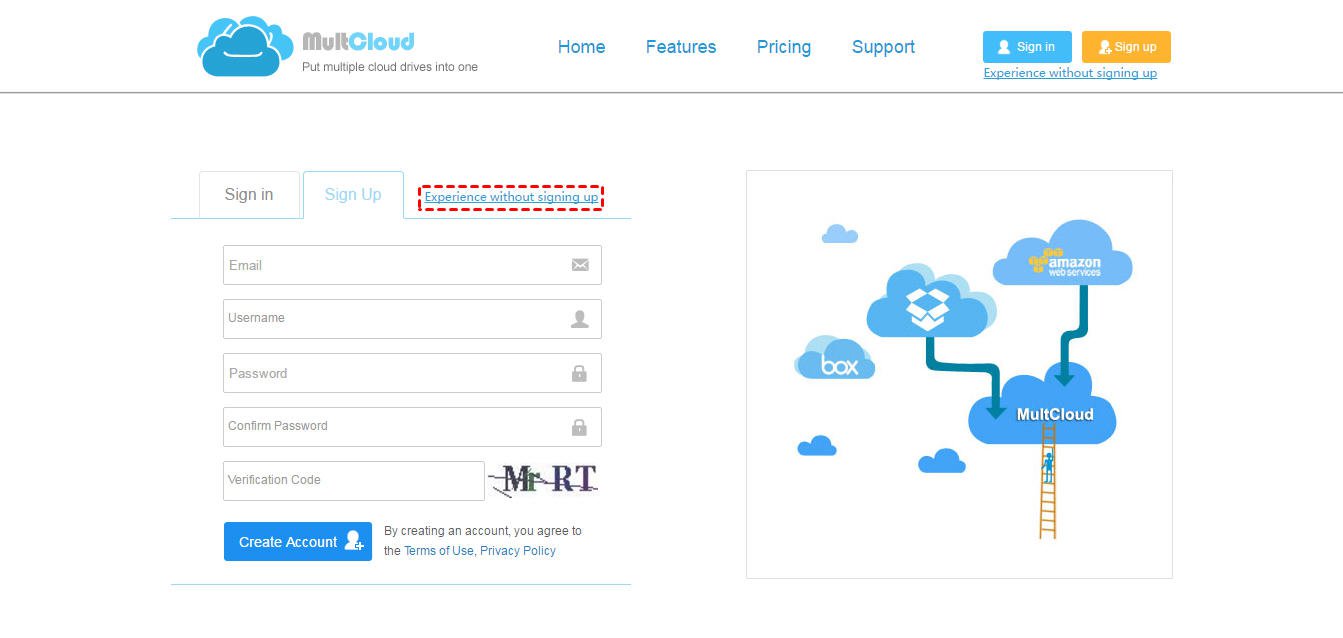
Task: Click the Dropbox cloud in the illustration
Action: point(930,301)
